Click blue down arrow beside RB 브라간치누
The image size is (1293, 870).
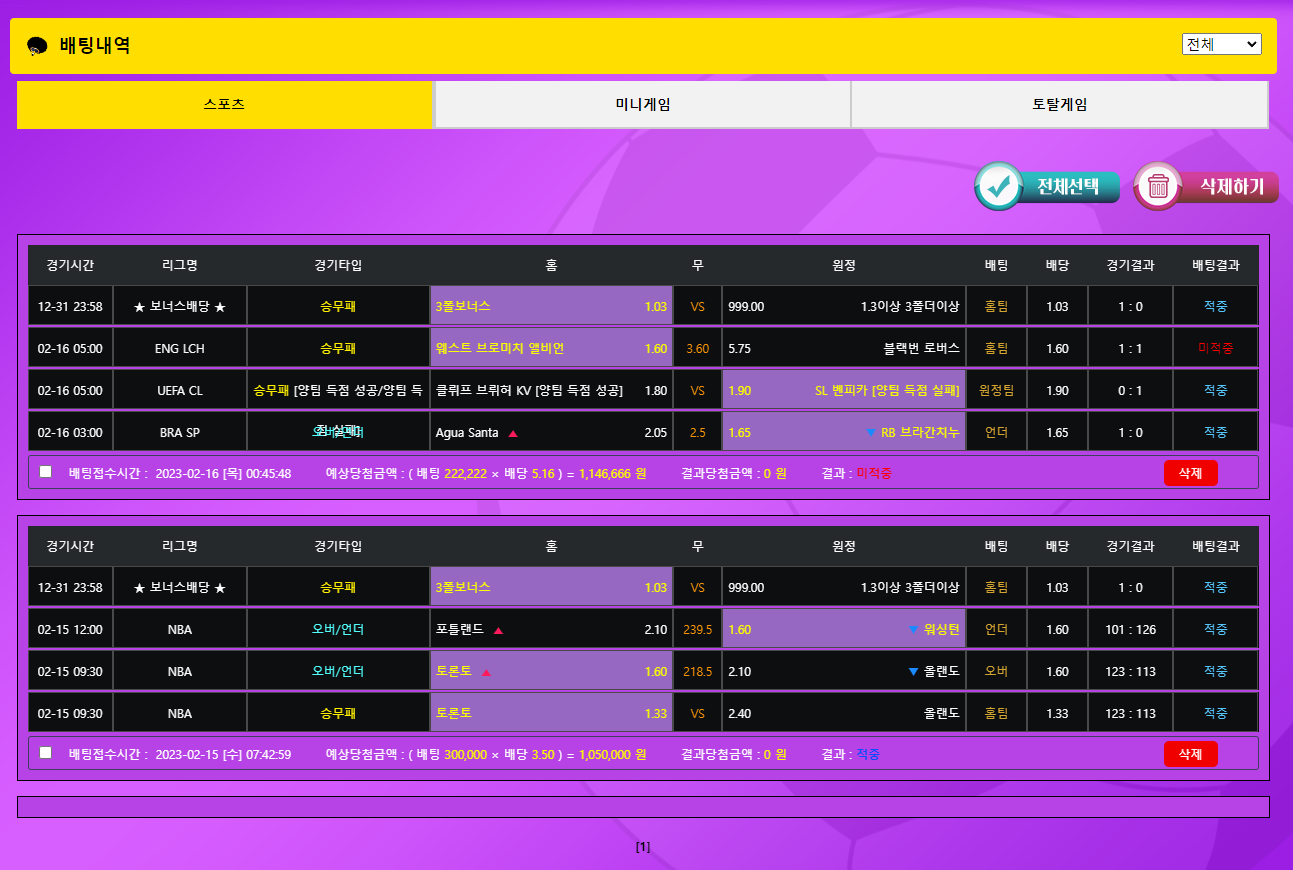point(871,433)
